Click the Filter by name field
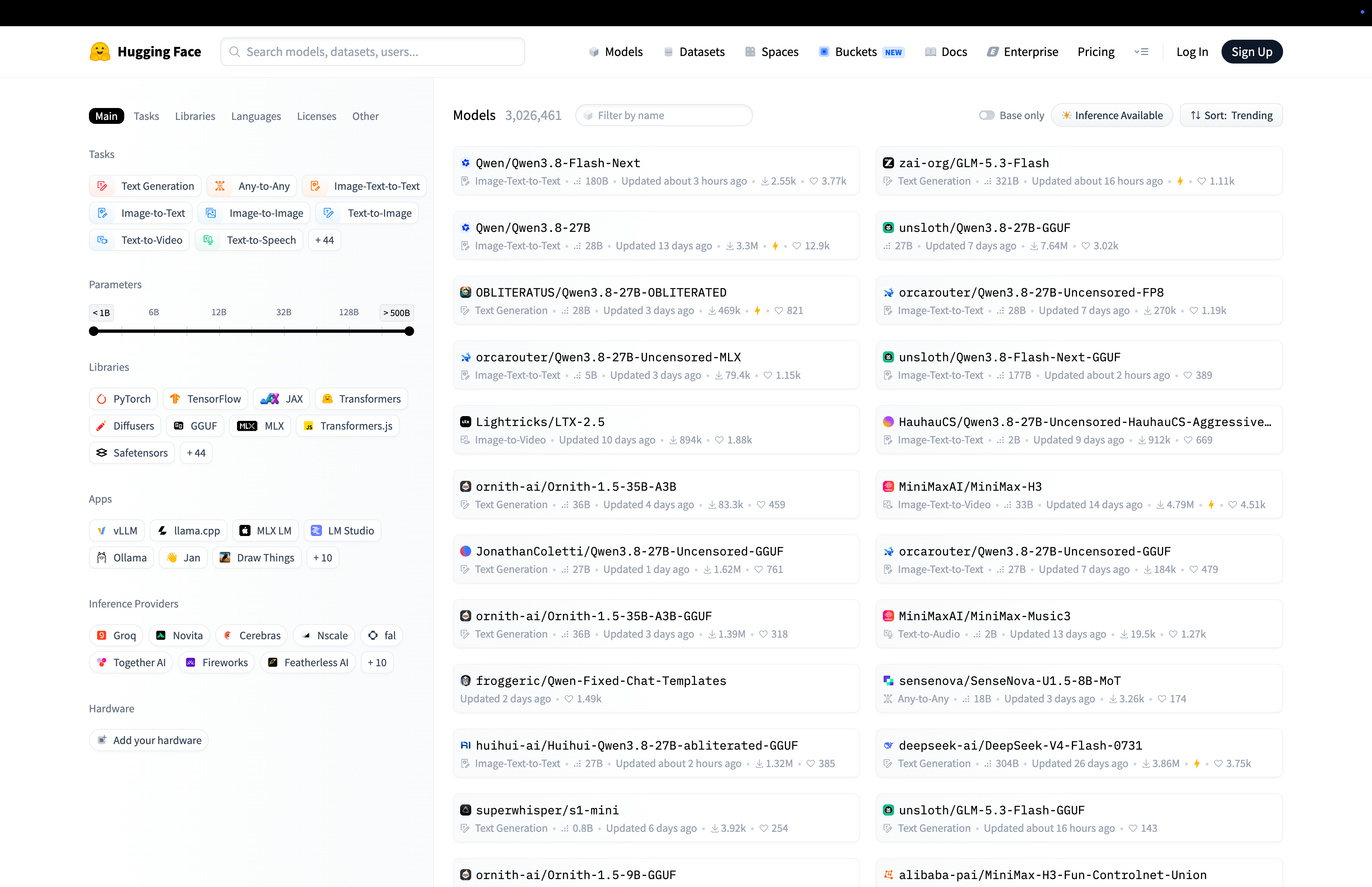 click(x=664, y=115)
